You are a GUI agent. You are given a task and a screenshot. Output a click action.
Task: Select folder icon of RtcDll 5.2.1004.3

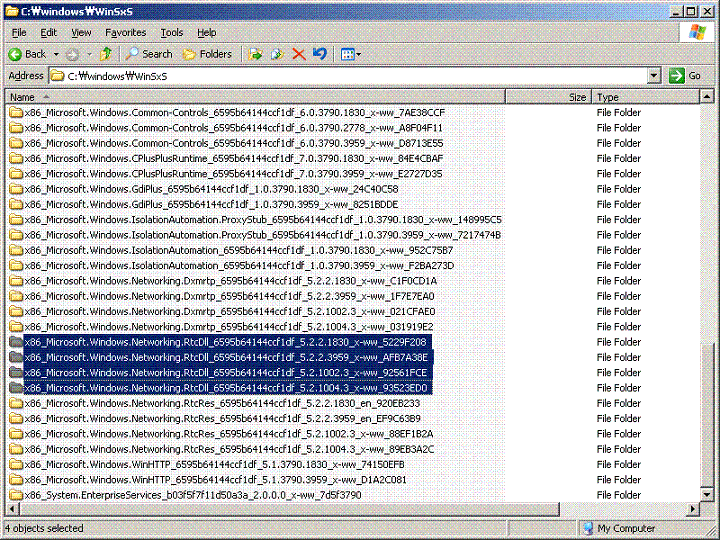pyautogui.click(x=16, y=388)
